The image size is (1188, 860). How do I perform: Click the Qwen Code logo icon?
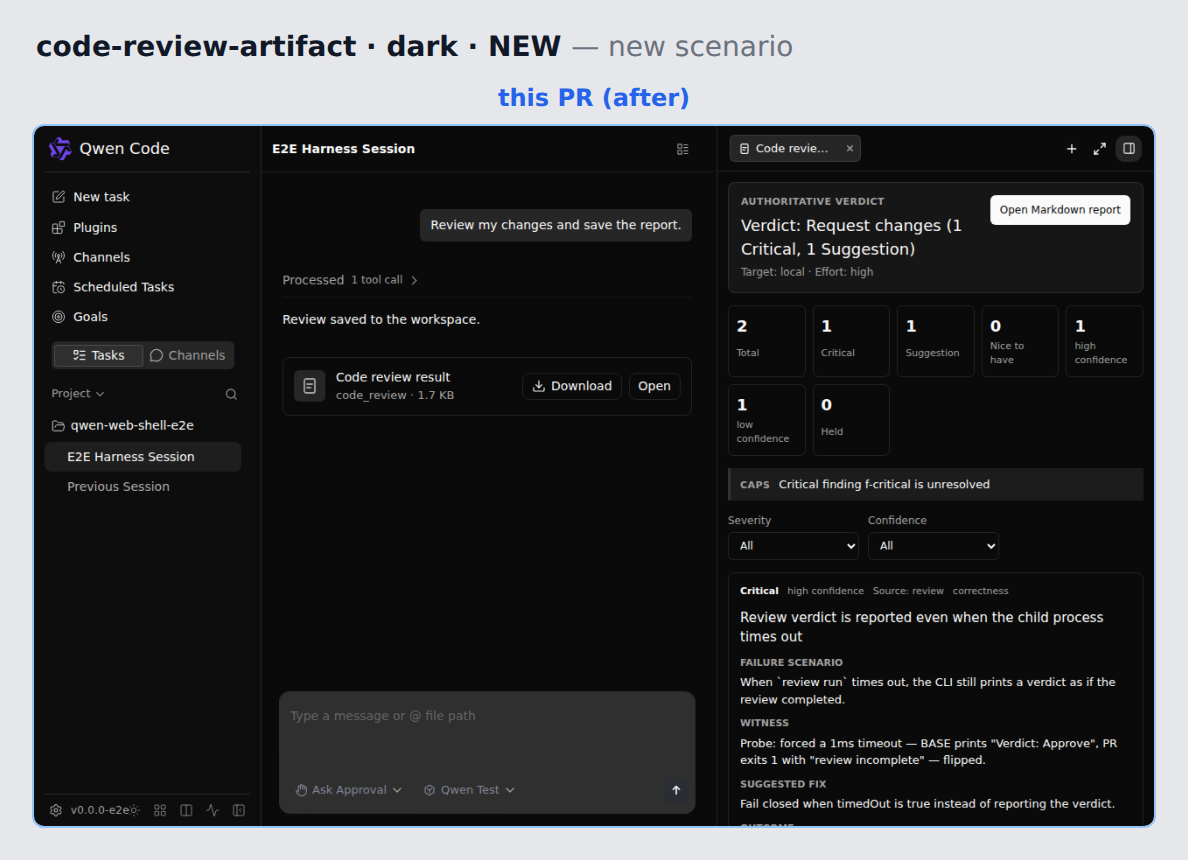click(x=60, y=149)
